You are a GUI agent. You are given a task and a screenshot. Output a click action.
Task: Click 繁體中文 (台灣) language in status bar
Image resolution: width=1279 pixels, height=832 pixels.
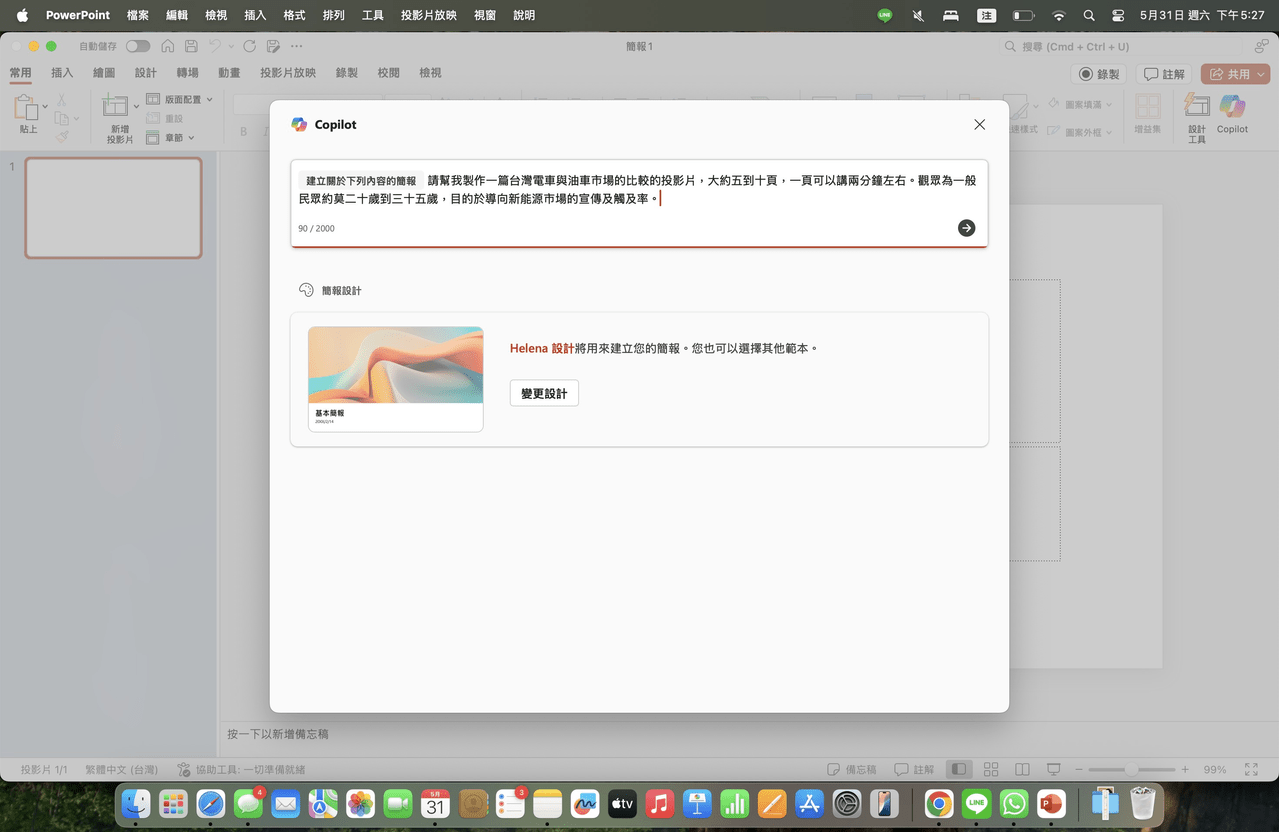click(122, 770)
